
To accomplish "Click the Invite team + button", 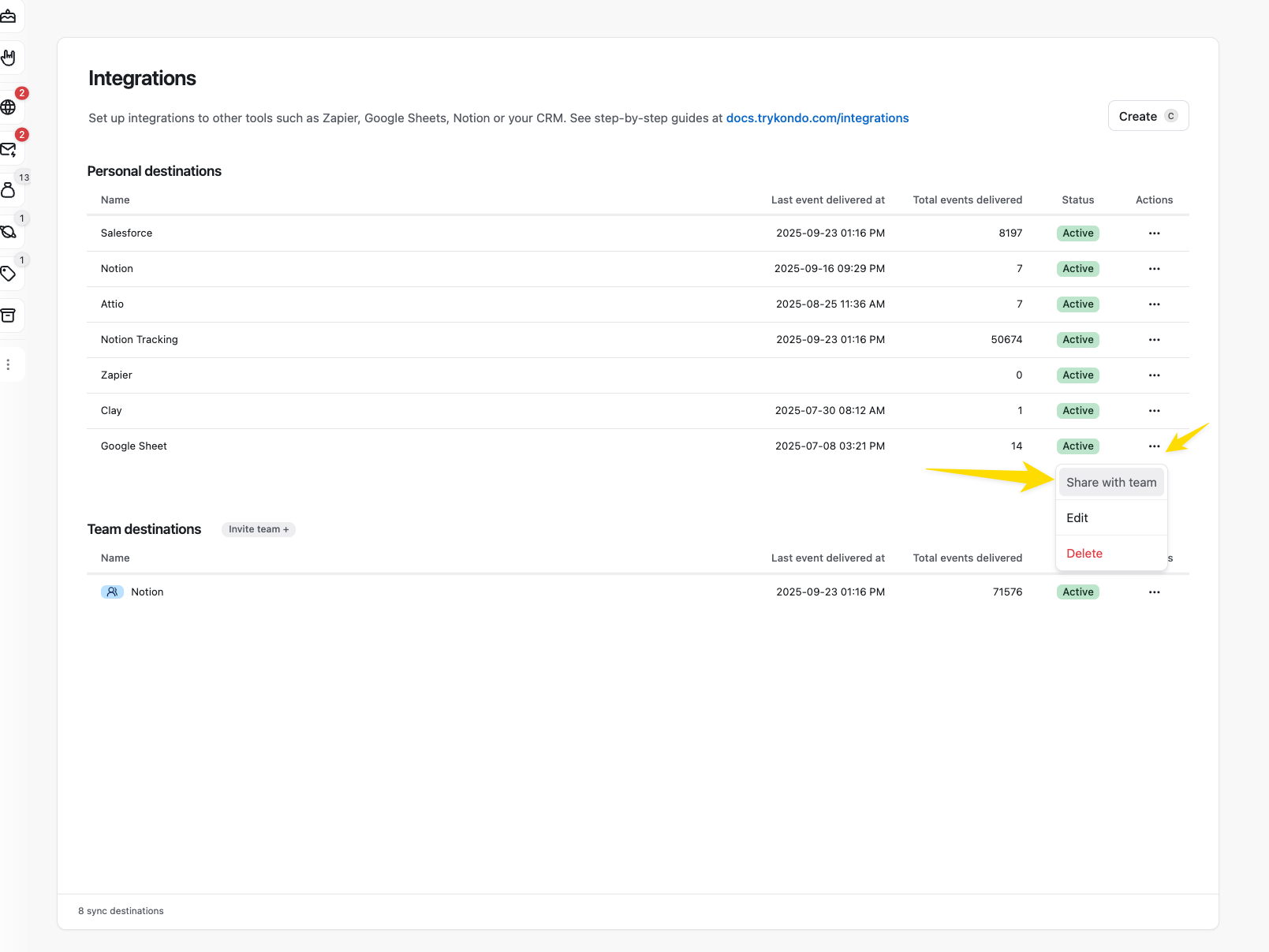I will [x=259, y=529].
